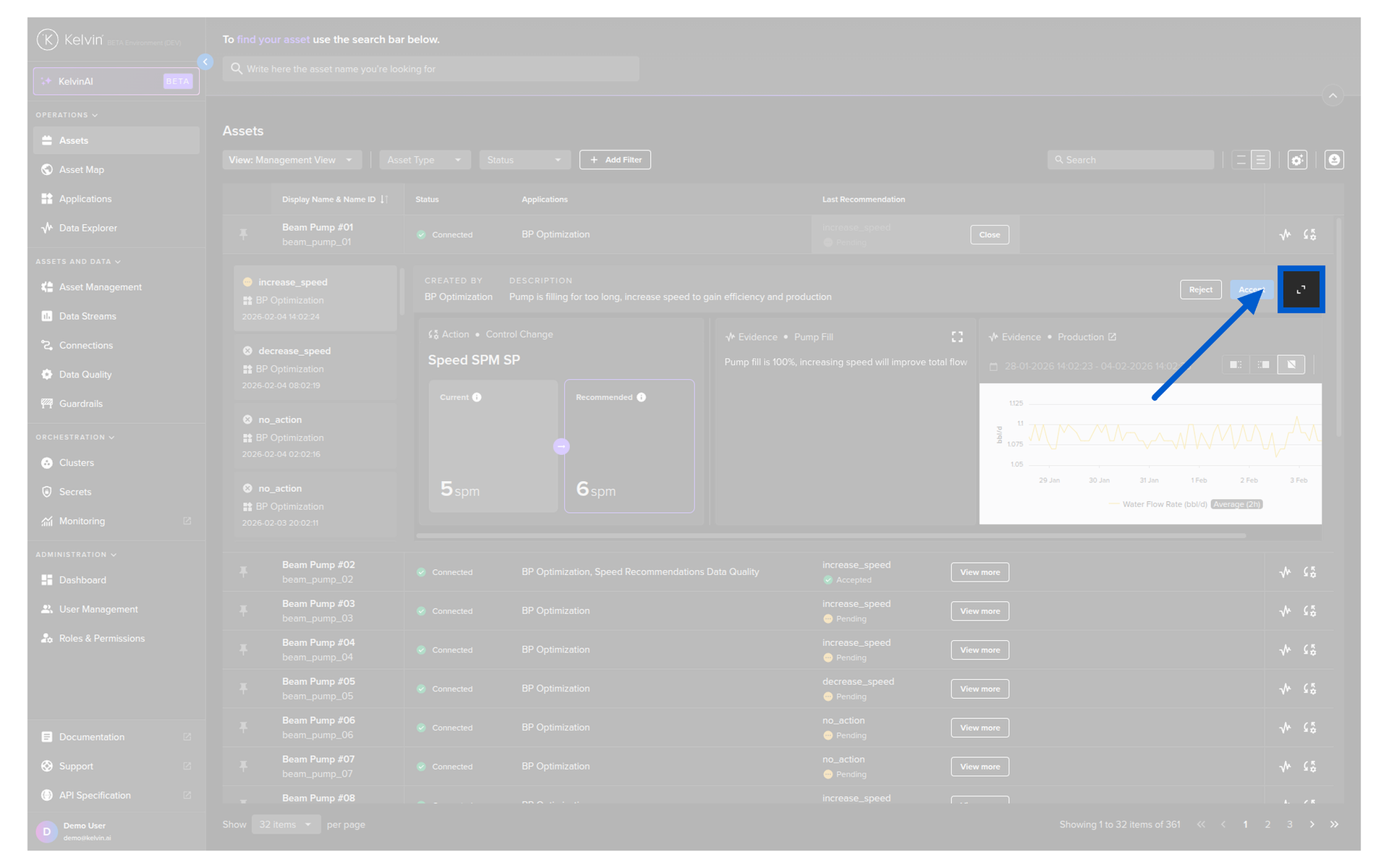Open the Production evidence external link icon

pyautogui.click(x=1113, y=337)
